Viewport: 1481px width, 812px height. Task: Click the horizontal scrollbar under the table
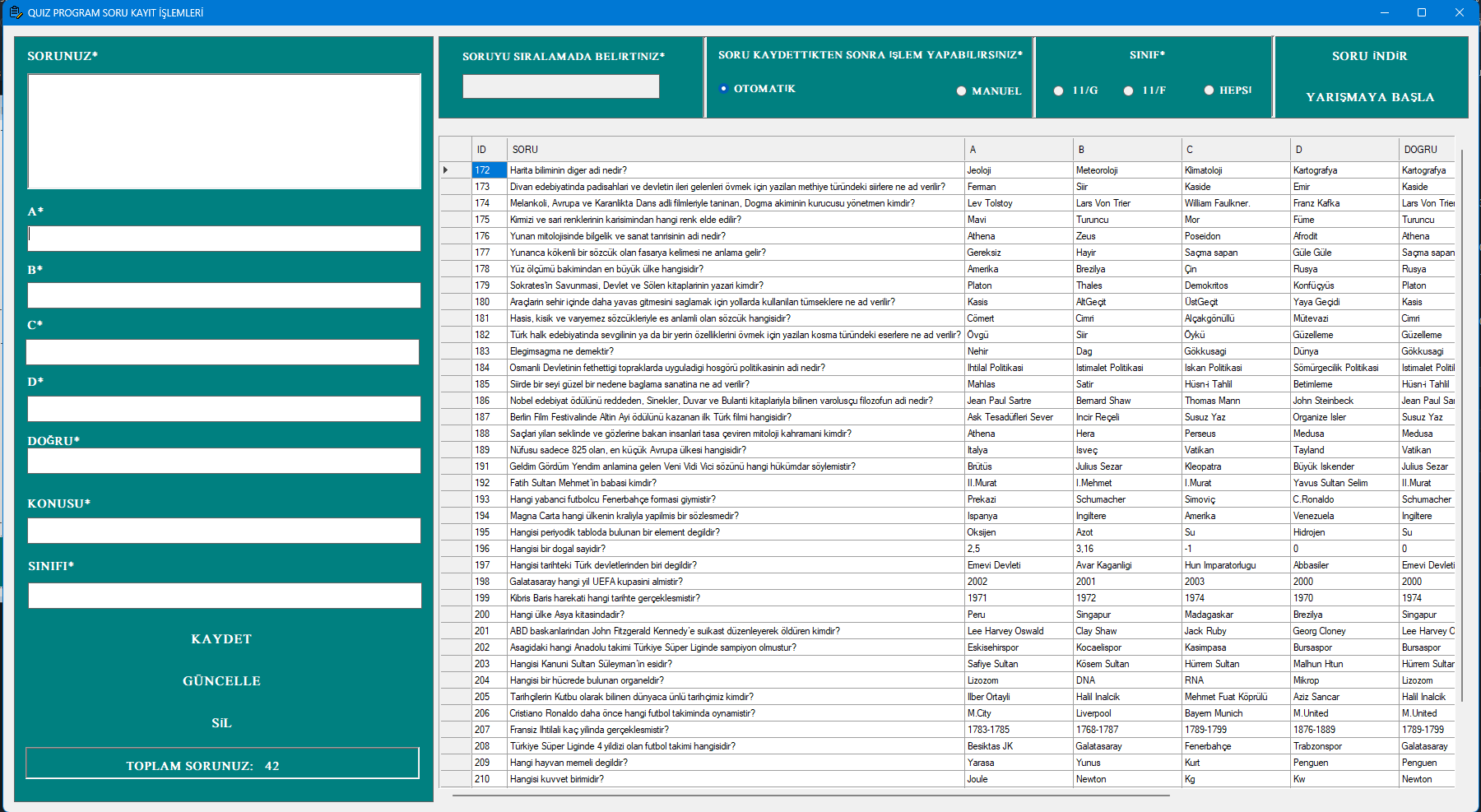click(x=810, y=796)
